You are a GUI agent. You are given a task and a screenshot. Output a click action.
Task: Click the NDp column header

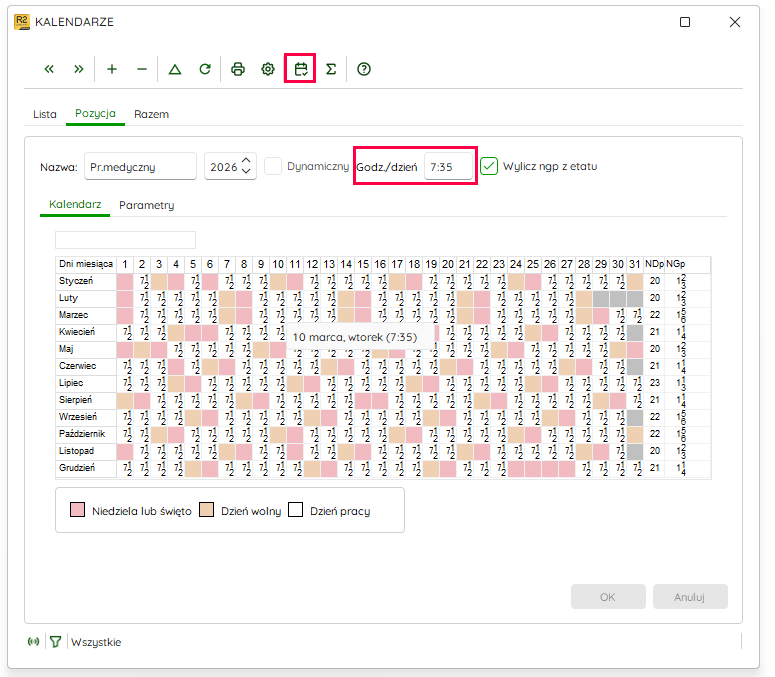pos(654,264)
